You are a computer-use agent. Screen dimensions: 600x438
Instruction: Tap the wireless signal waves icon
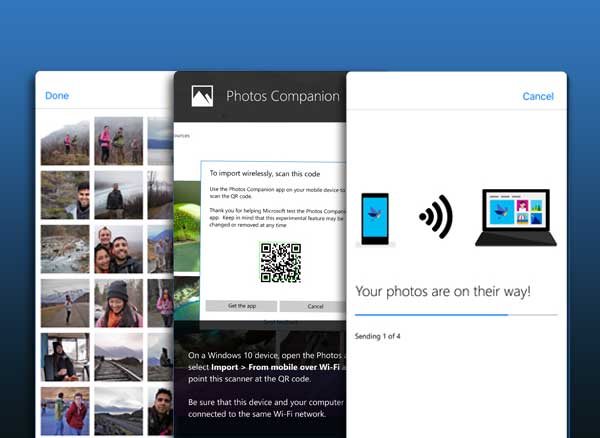click(x=436, y=217)
